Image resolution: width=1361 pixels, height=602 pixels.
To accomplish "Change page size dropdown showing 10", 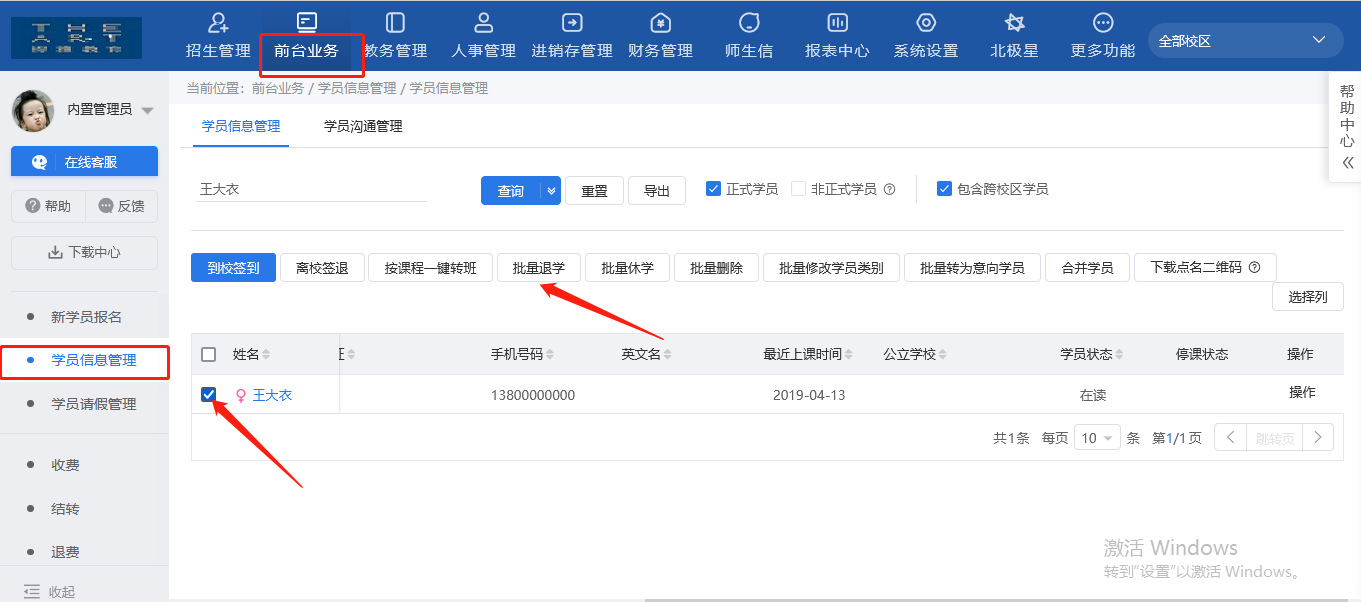I will [x=1097, y=438].
